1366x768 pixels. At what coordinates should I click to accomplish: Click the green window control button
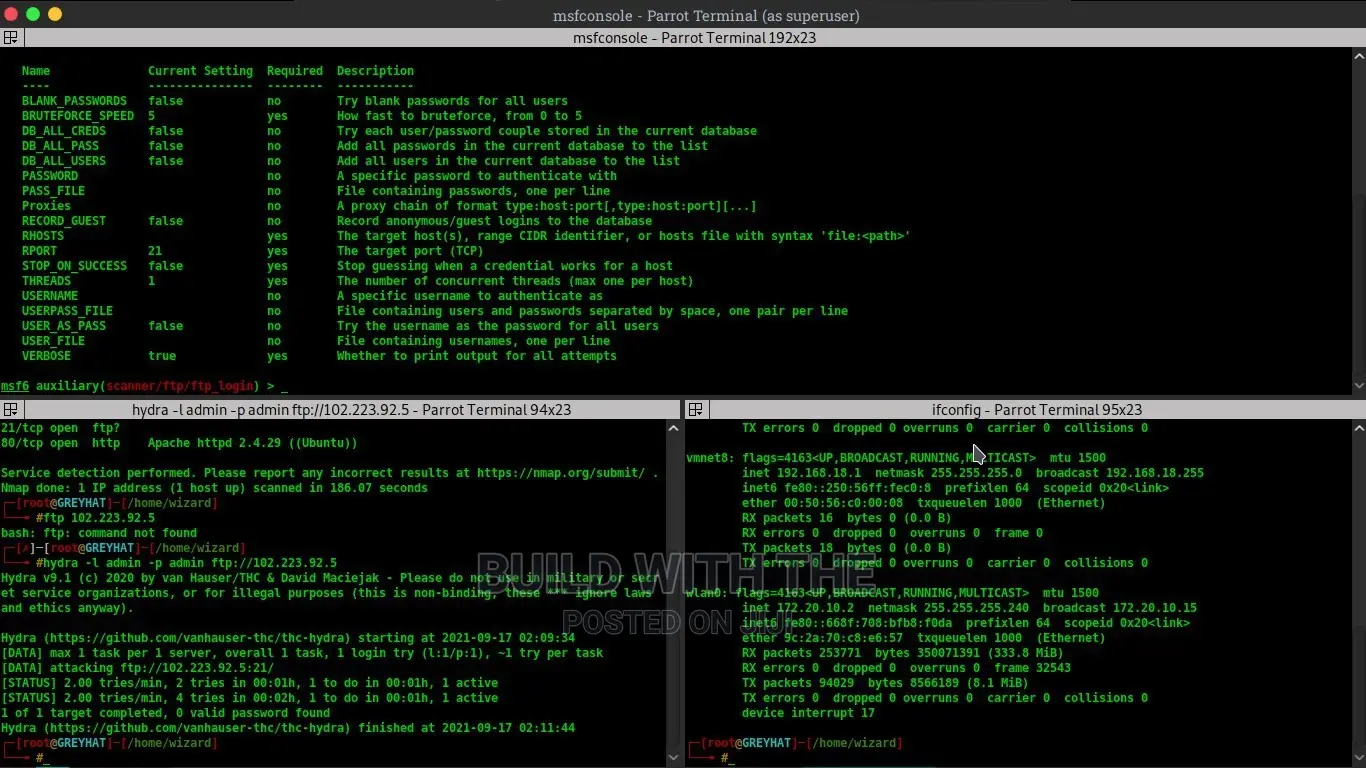33,14
